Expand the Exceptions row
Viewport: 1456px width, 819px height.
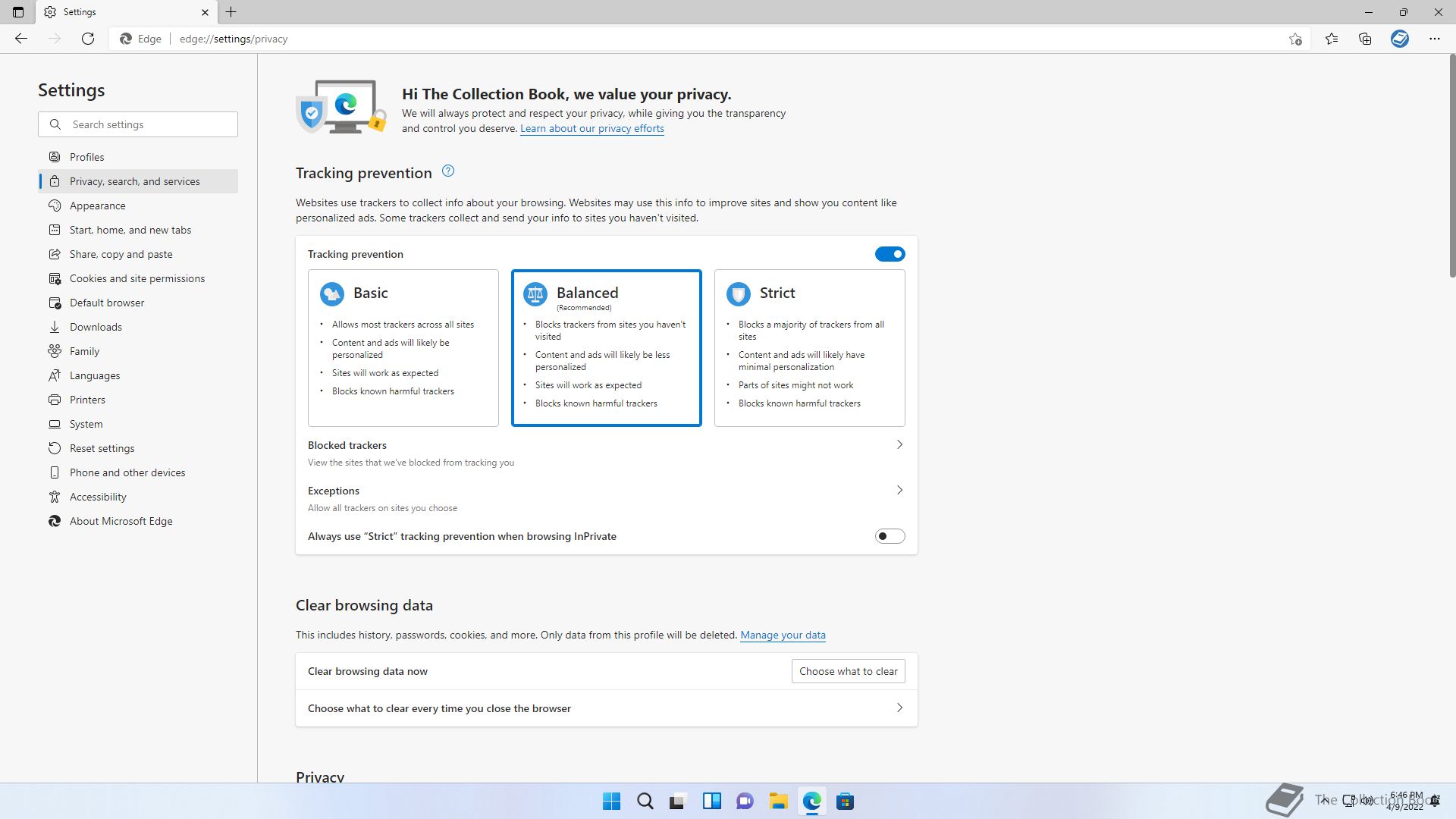click(607, 498)
